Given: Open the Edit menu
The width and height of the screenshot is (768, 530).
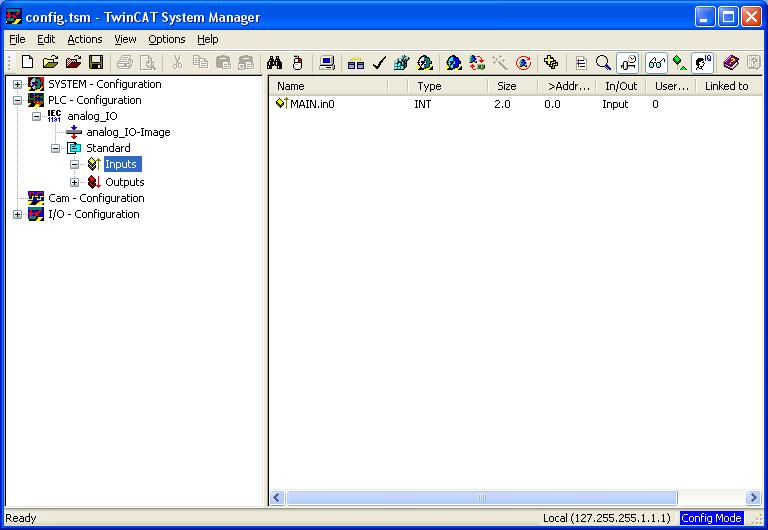Looking at the screenshot, I should [46, 39].
